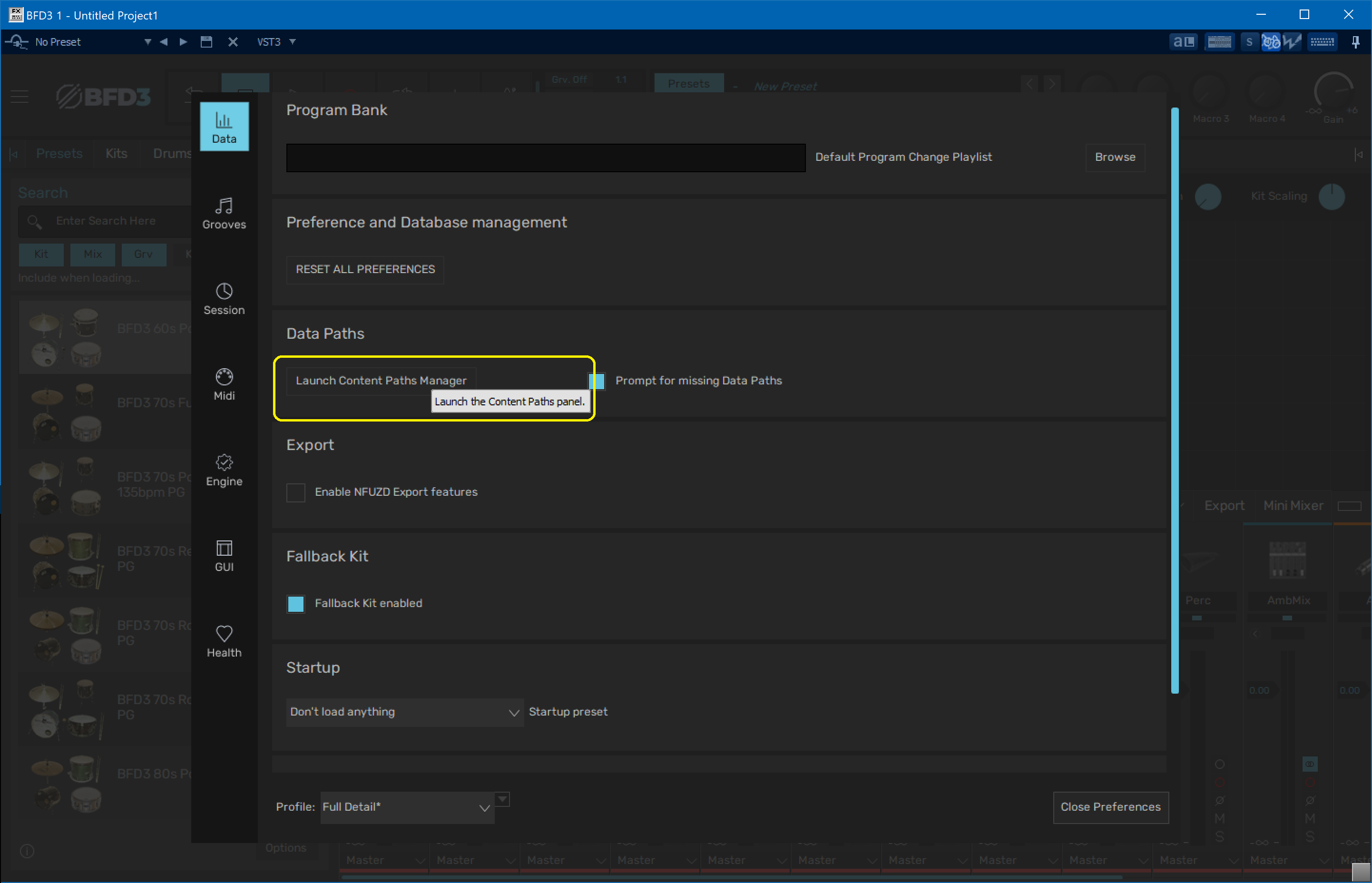Screen dimensions: 1372x883
Task: Open the Engine preferences section
Action: (x=224, y=470)
